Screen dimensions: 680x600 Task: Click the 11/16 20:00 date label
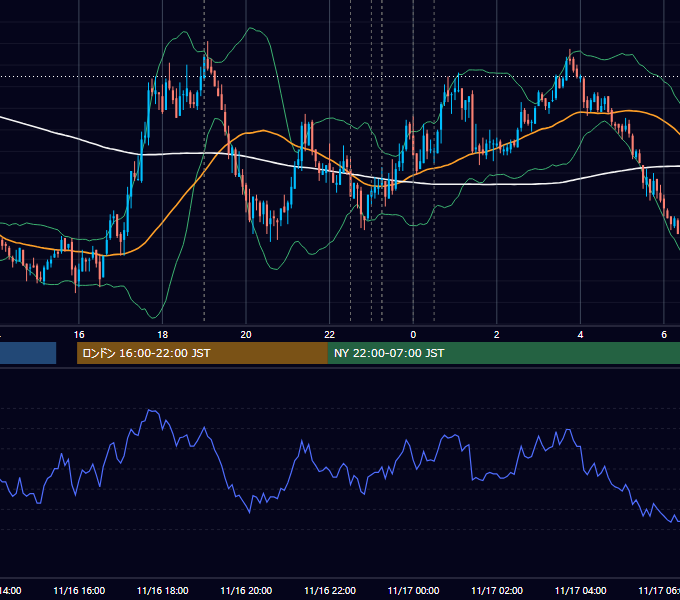[246, 591]
